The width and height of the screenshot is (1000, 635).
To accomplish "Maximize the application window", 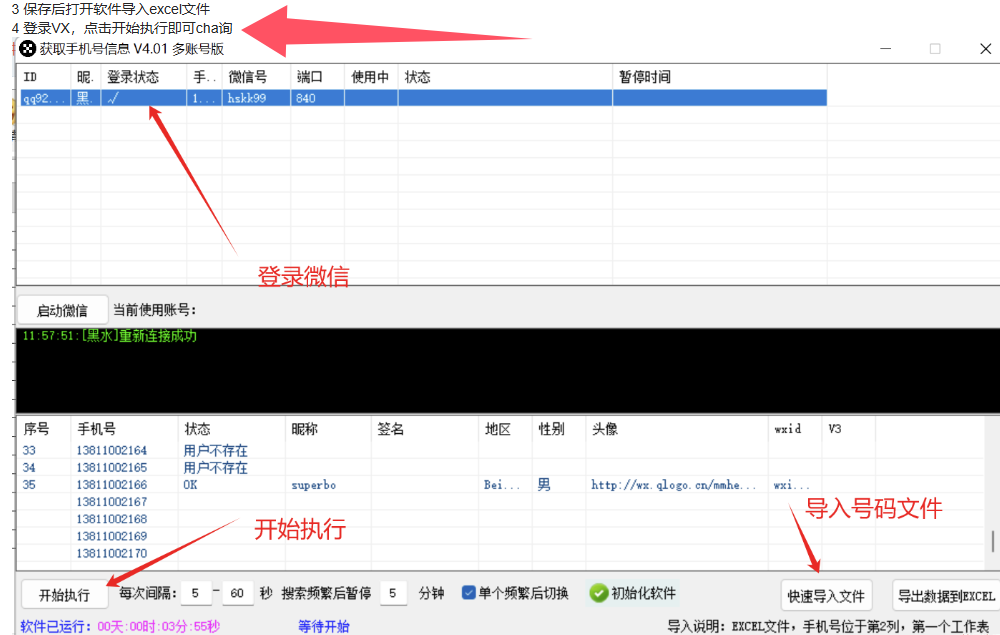I will pyautogui.click(x=935, y=48).
